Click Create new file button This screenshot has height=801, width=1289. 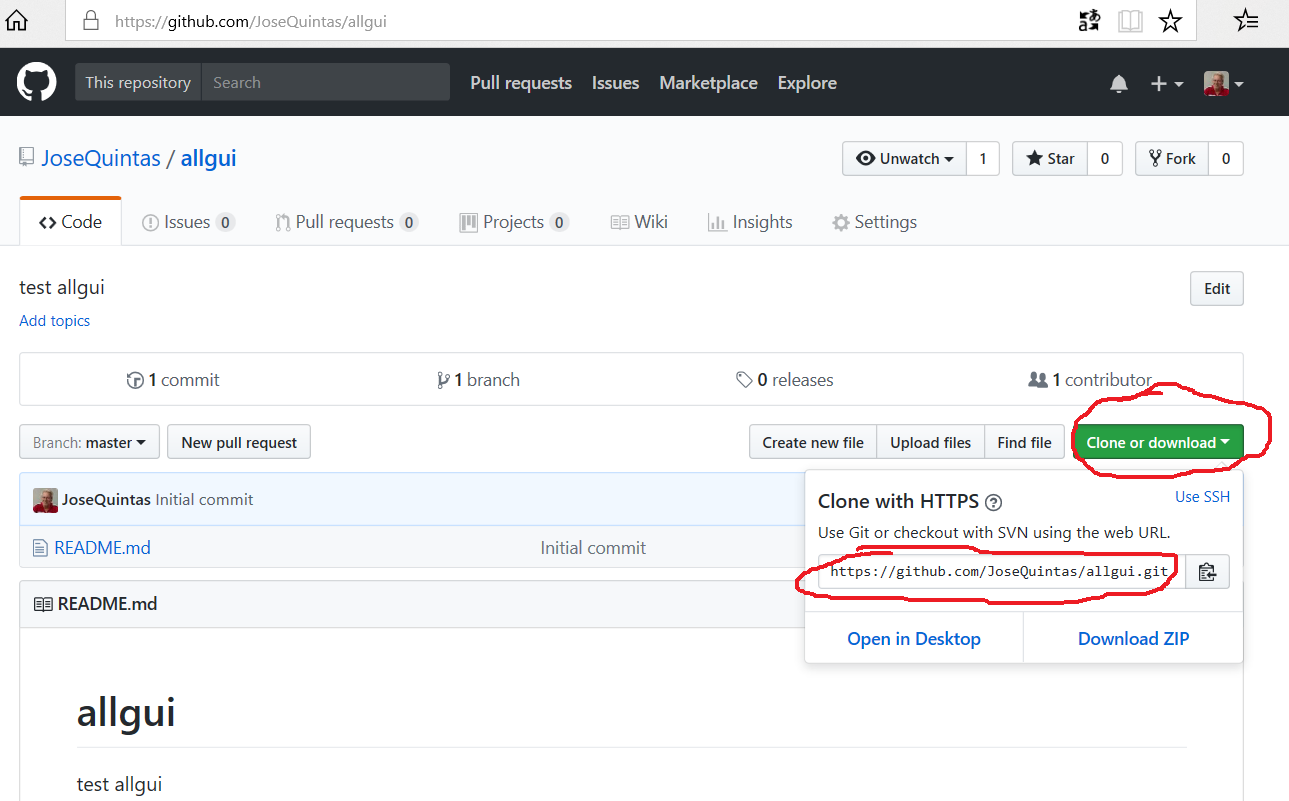[x=813, y=442]
